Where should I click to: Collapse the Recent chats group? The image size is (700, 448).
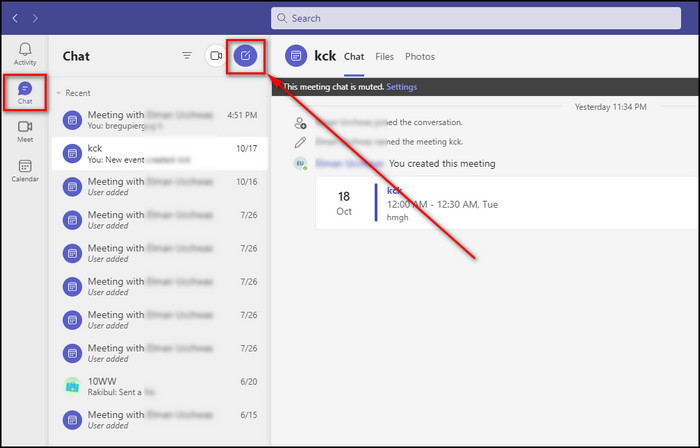[x=58, y=93]
